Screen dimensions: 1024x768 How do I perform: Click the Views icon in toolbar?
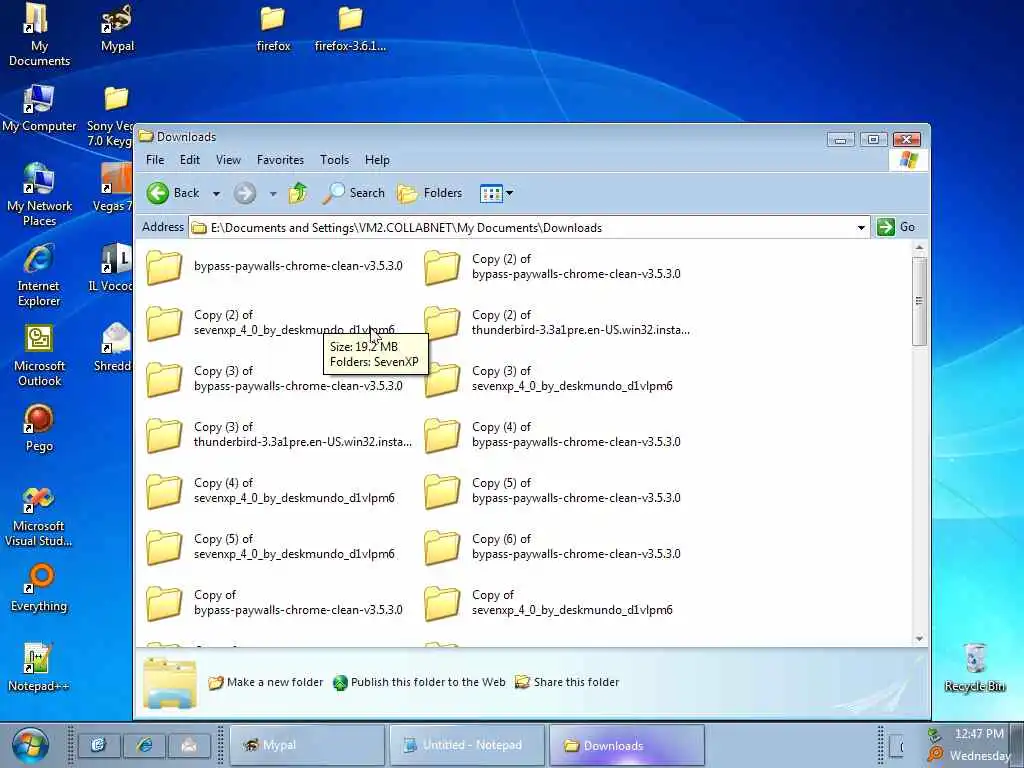tap(490, 193)
